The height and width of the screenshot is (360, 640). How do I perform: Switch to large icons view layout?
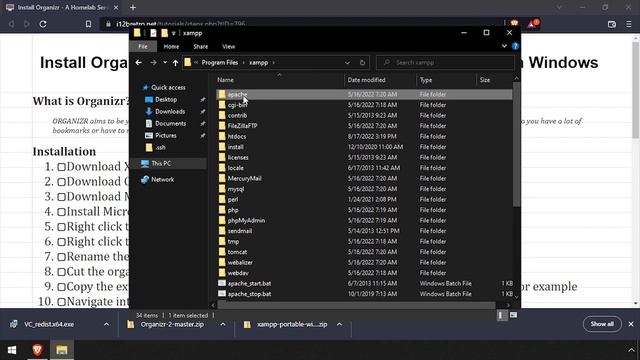[x=513, y=315]
